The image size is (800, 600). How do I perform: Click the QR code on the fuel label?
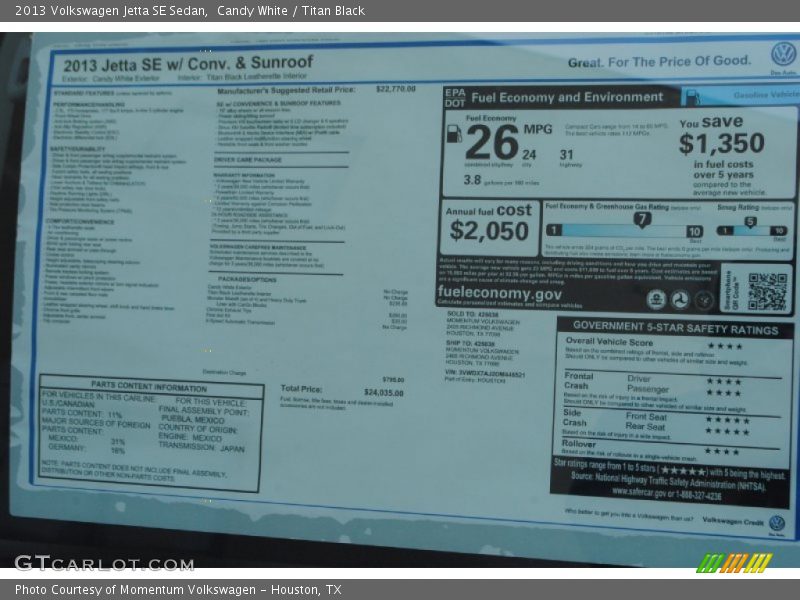pyautogui.click(x=767, y=291)
